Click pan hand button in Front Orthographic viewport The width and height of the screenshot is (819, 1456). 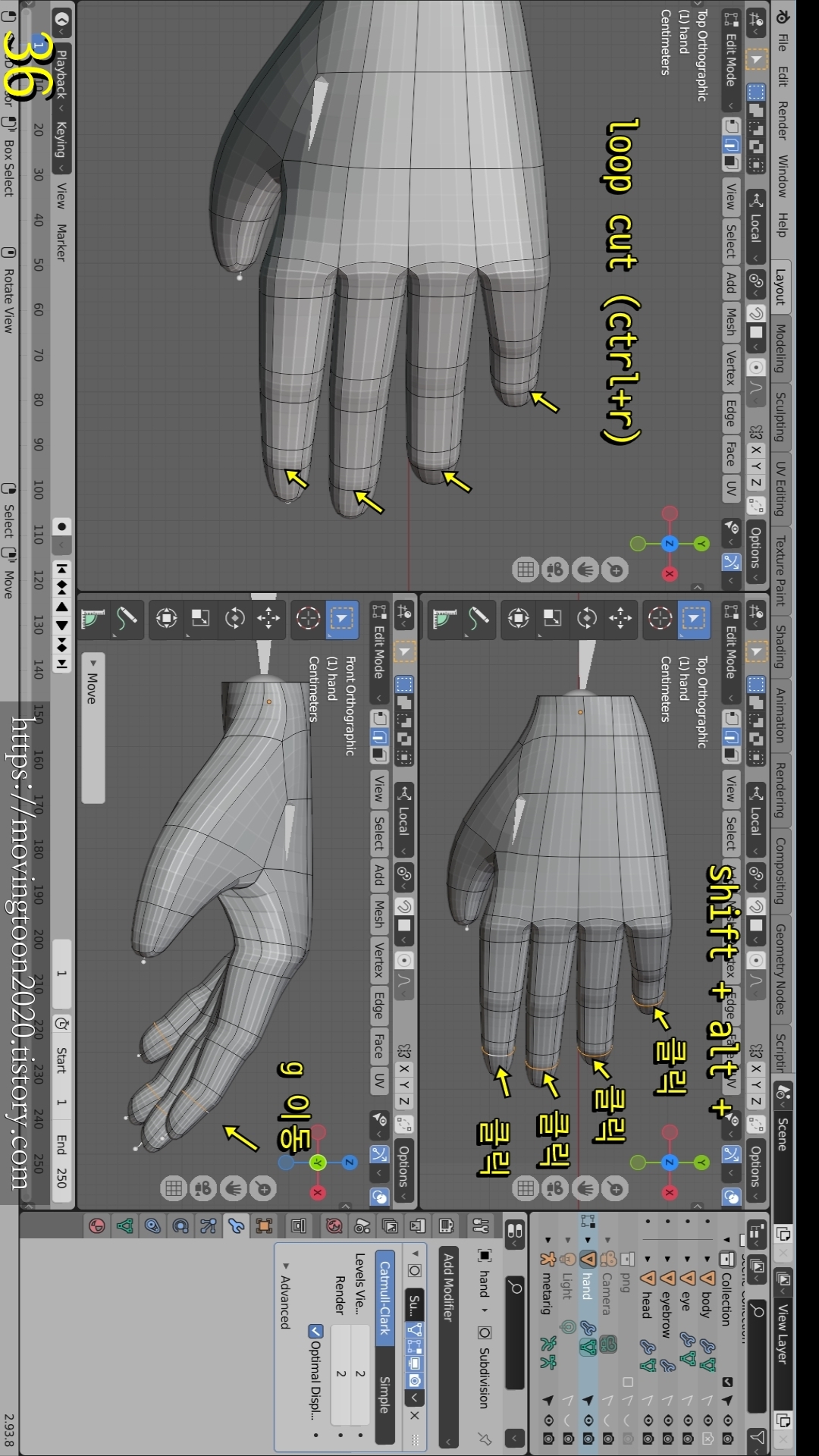pyautogui.click(x=234, y=1189)
